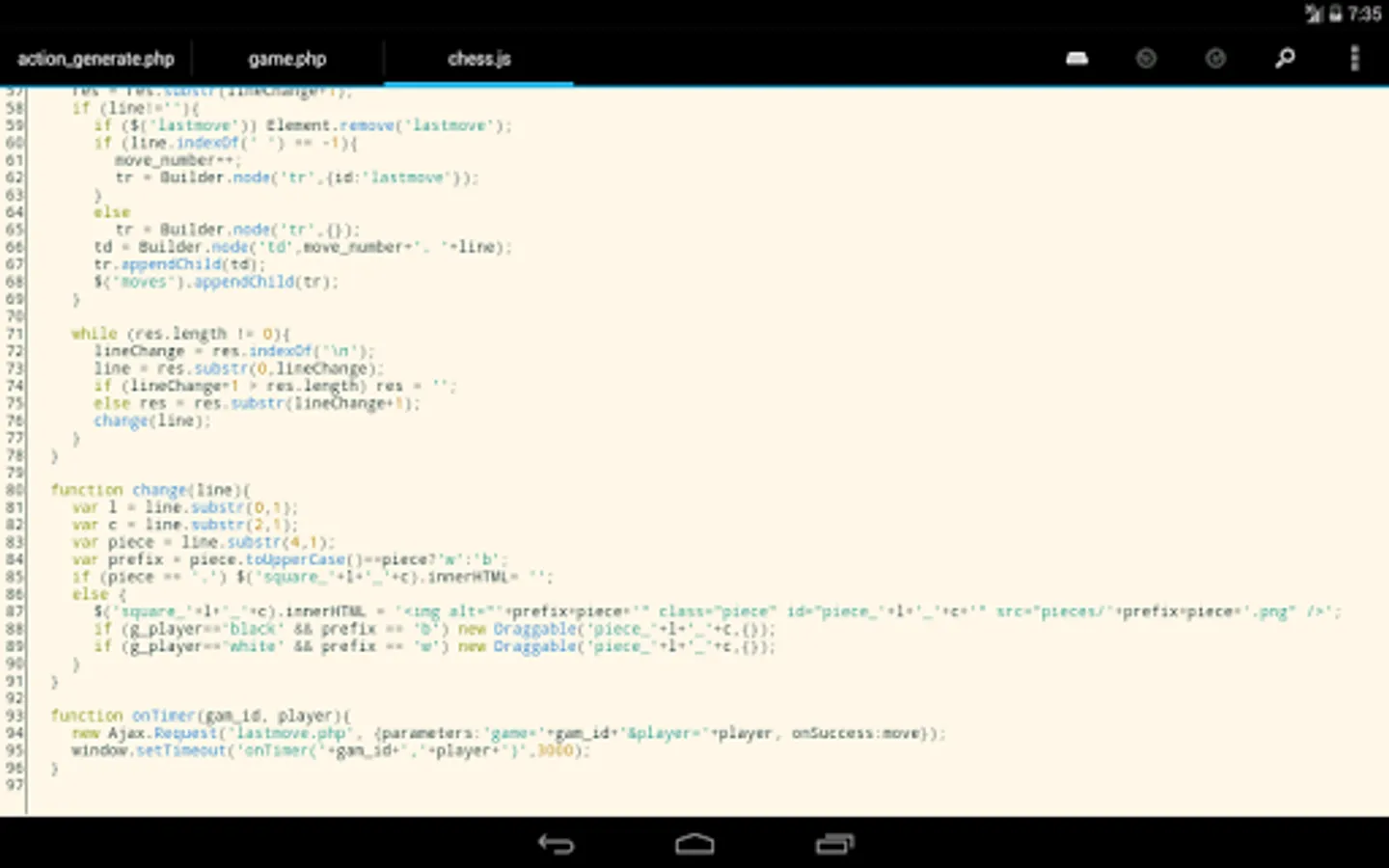The image size is (1389, 868).
Task: Tap the 7:35 clock in status bar
Action: pos(1365,14)
